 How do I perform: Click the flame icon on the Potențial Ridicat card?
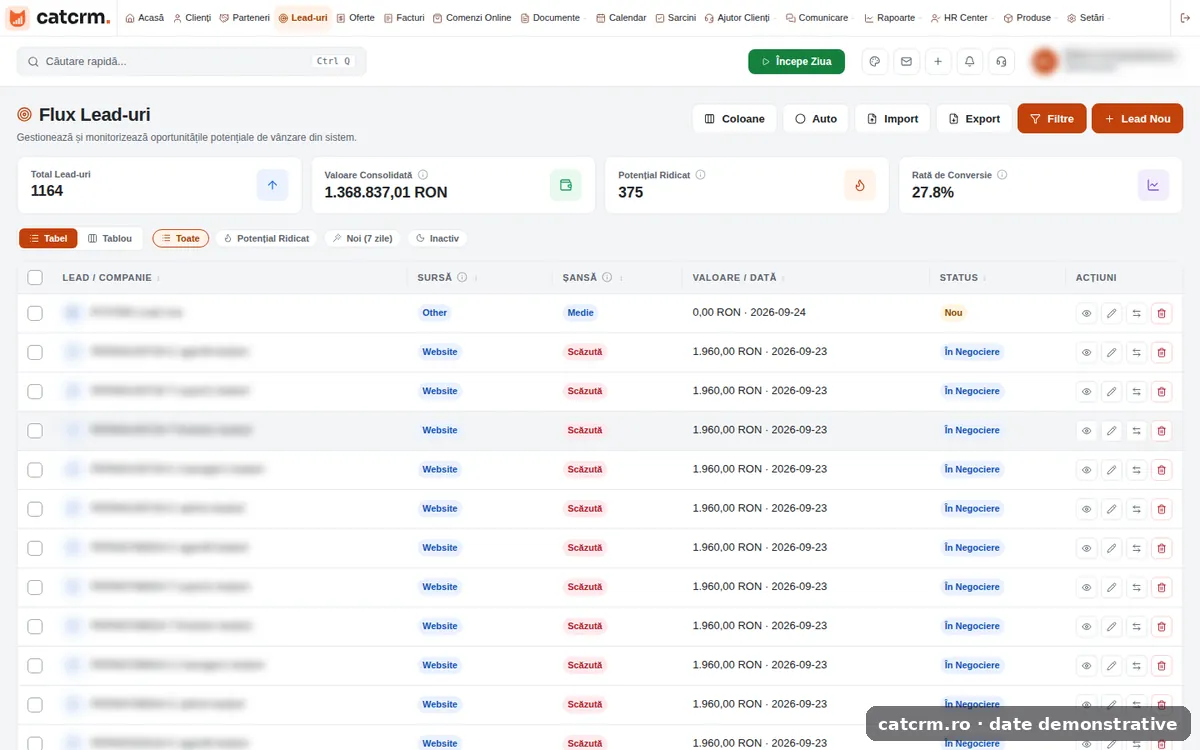click(x=860, y=185)
